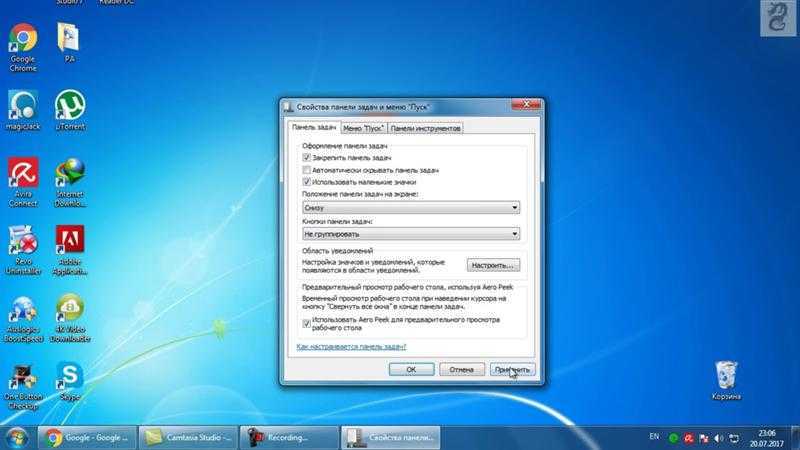
Task: Launch the Revo Uninstaller shortcut
Action: point(23,250)
